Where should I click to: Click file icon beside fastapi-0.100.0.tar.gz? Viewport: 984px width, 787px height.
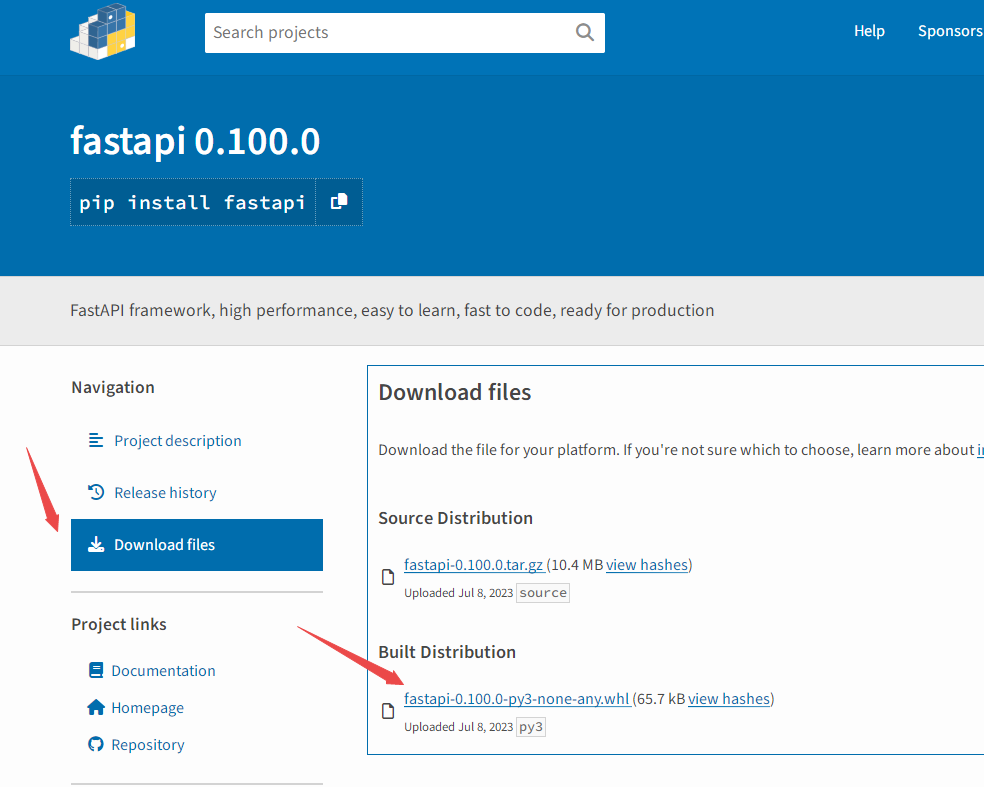388,577
